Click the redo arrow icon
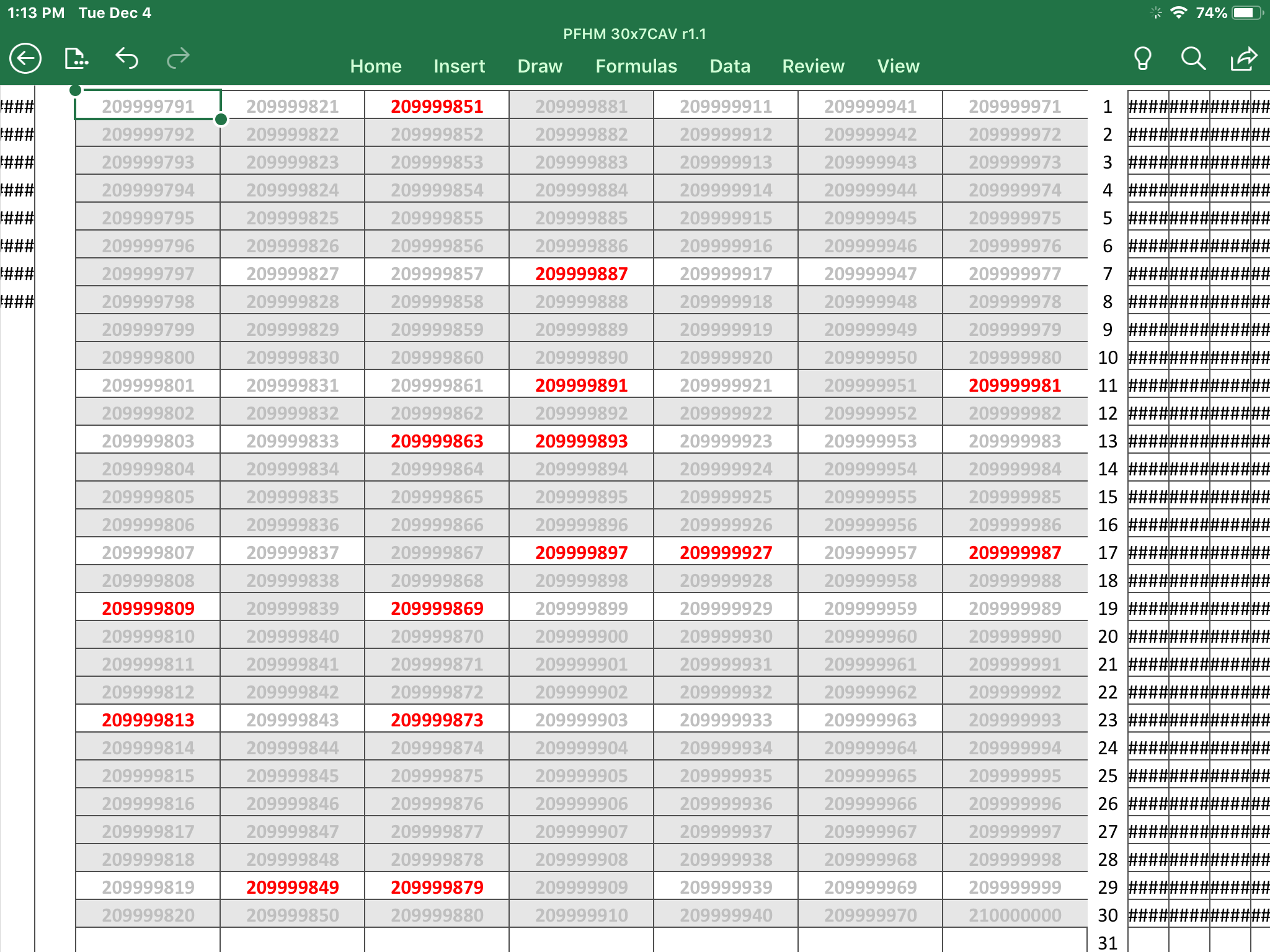This screenshot has height=952, width=1270. point(178,58)
